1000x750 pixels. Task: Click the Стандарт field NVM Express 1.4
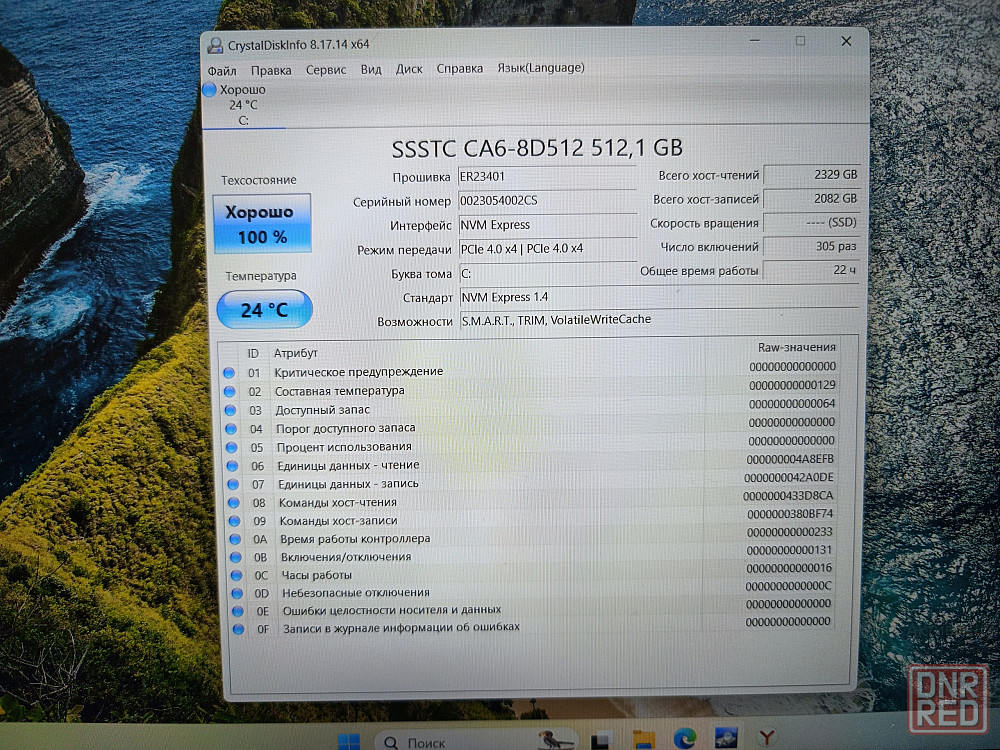[x=659, y=297]
